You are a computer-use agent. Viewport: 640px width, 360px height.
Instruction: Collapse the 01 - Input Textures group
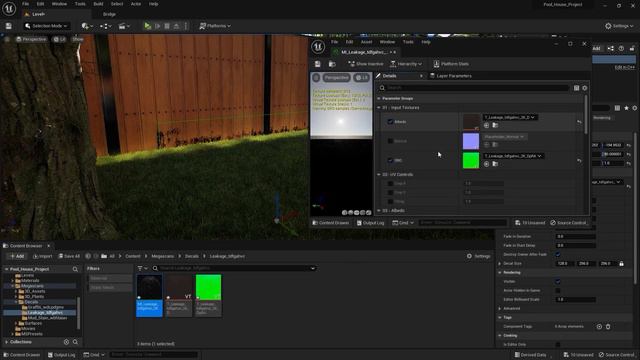click(379, 108)
